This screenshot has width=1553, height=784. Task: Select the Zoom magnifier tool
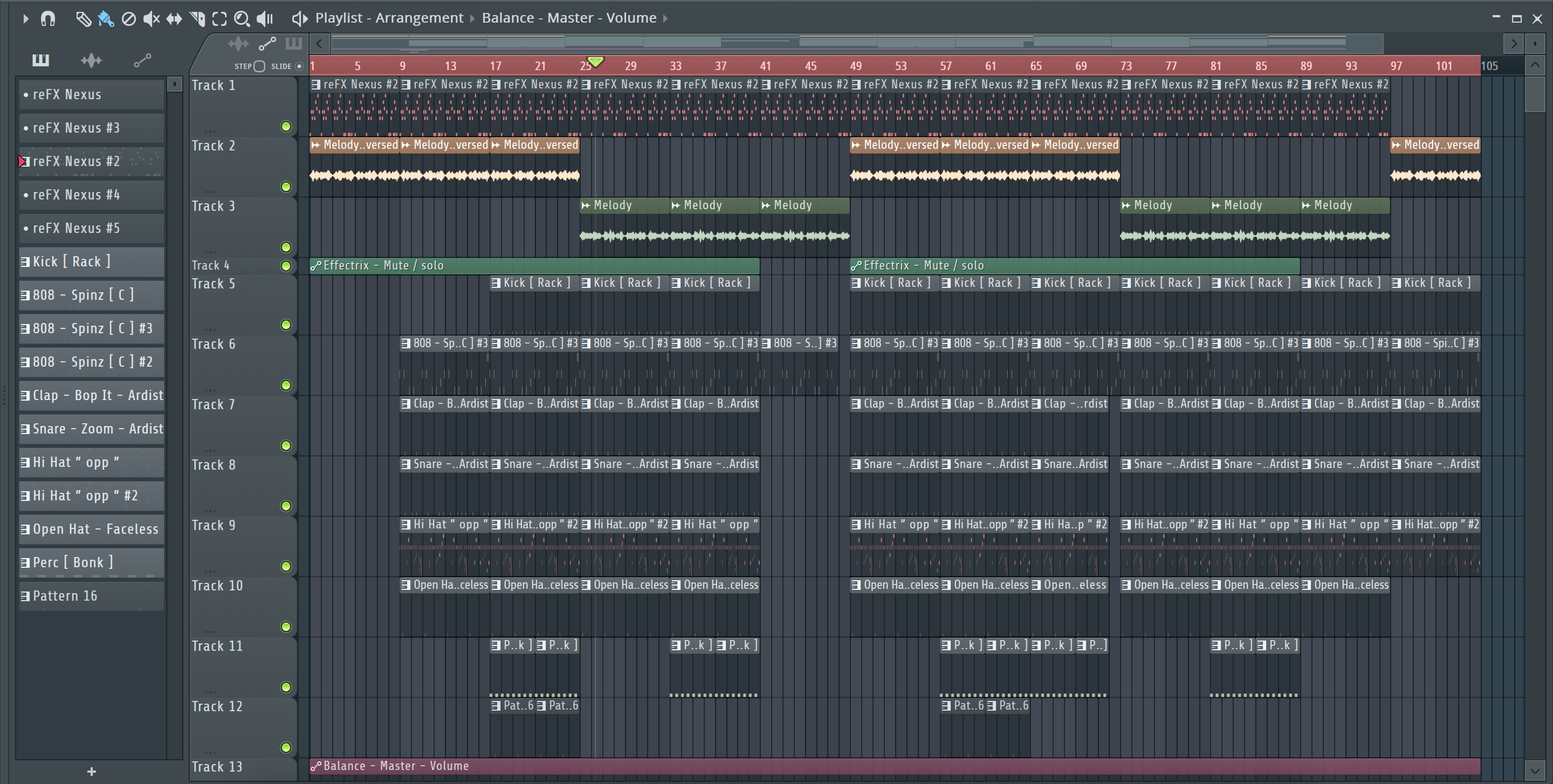[x=242, y=19]
